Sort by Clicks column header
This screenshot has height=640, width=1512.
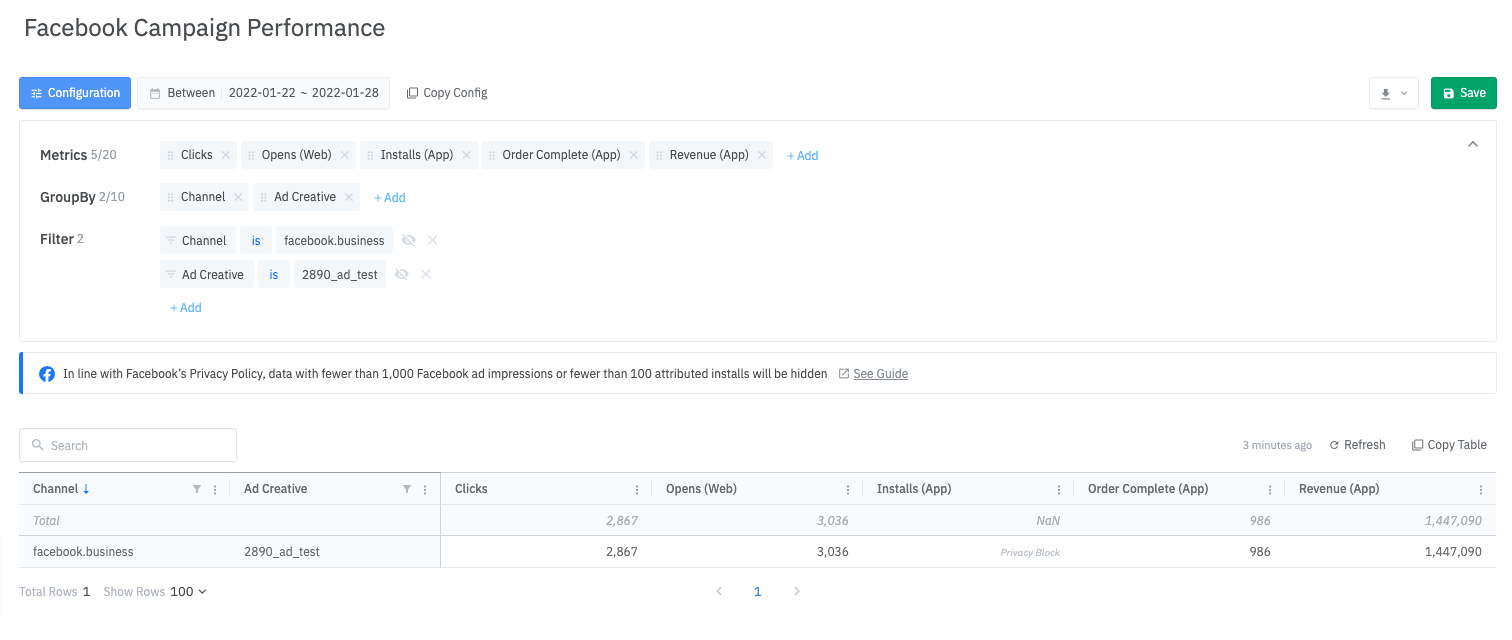coord(471,489)
